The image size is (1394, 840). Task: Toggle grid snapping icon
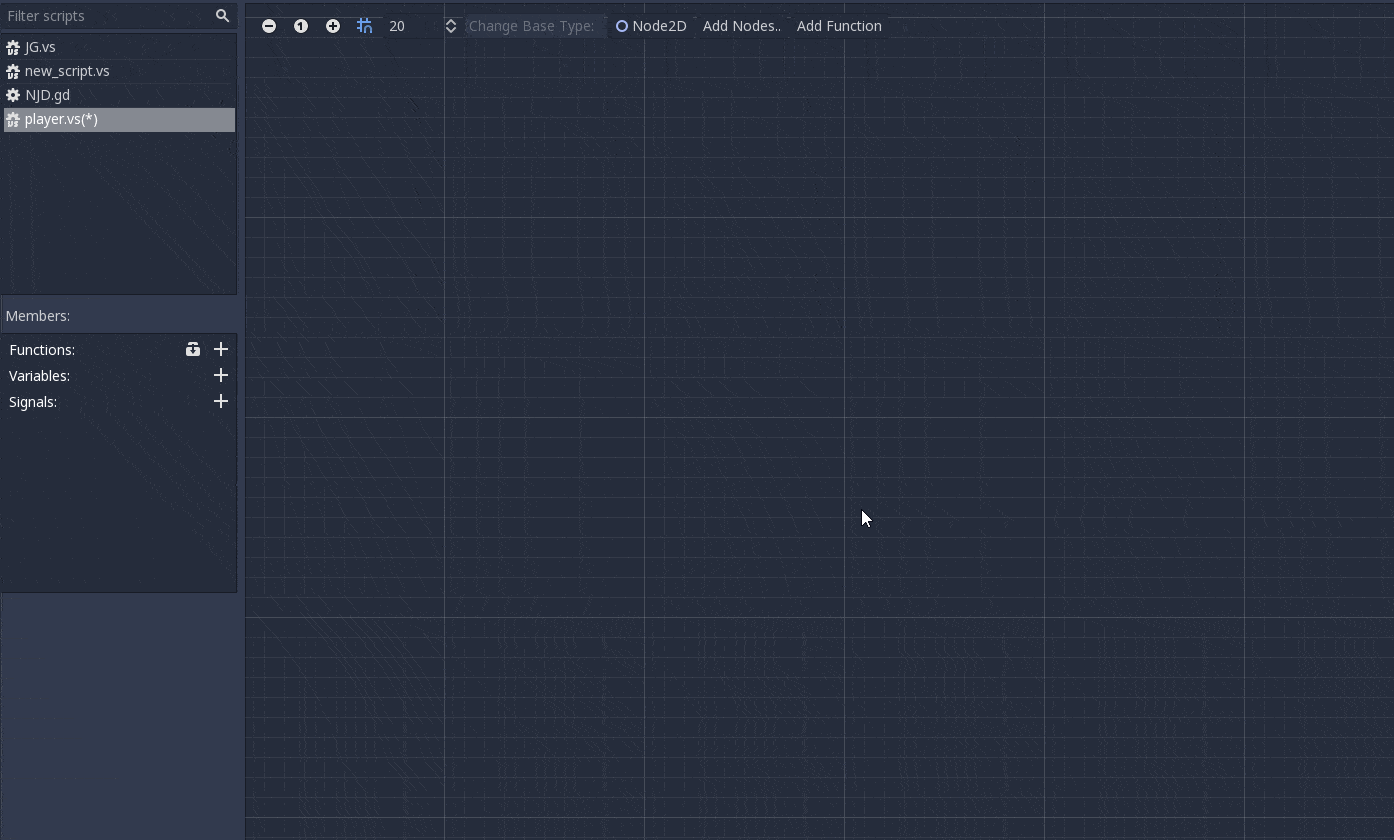pyautogui.click(x=365, y=26)
